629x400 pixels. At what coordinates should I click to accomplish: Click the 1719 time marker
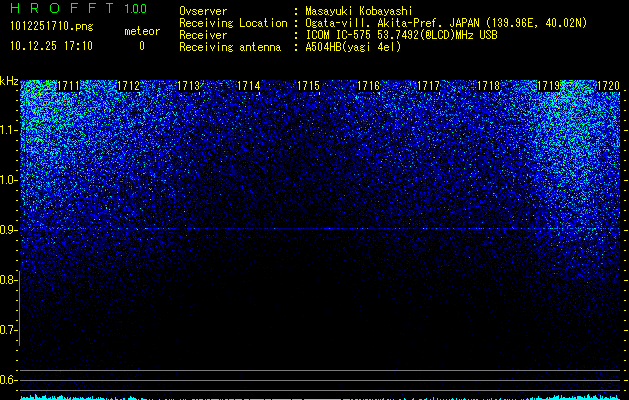pos(548,85)
